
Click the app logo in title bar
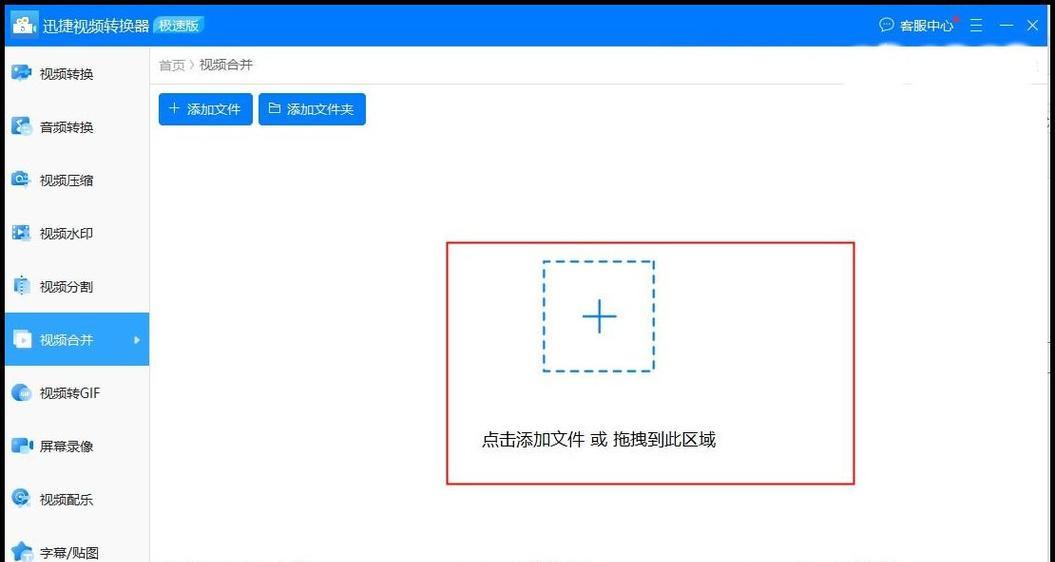24,25
